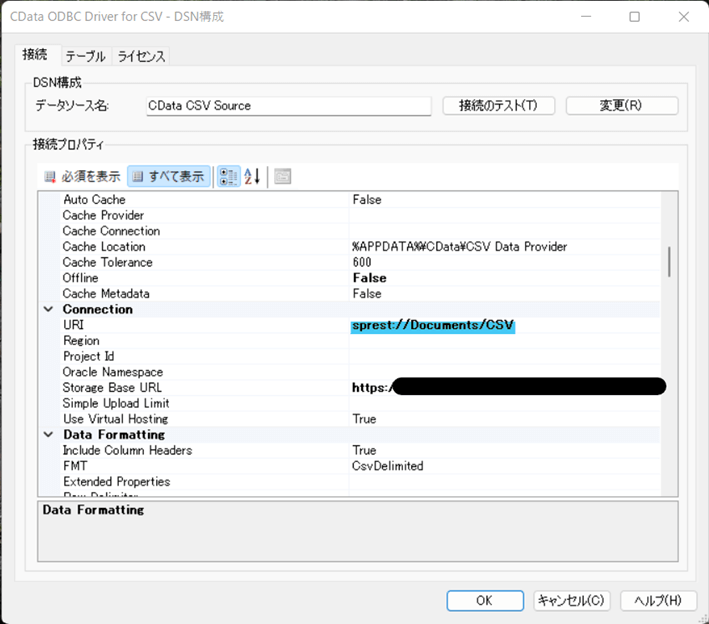
Task: Select the URI property value
Action: click(x=433, y=326)
